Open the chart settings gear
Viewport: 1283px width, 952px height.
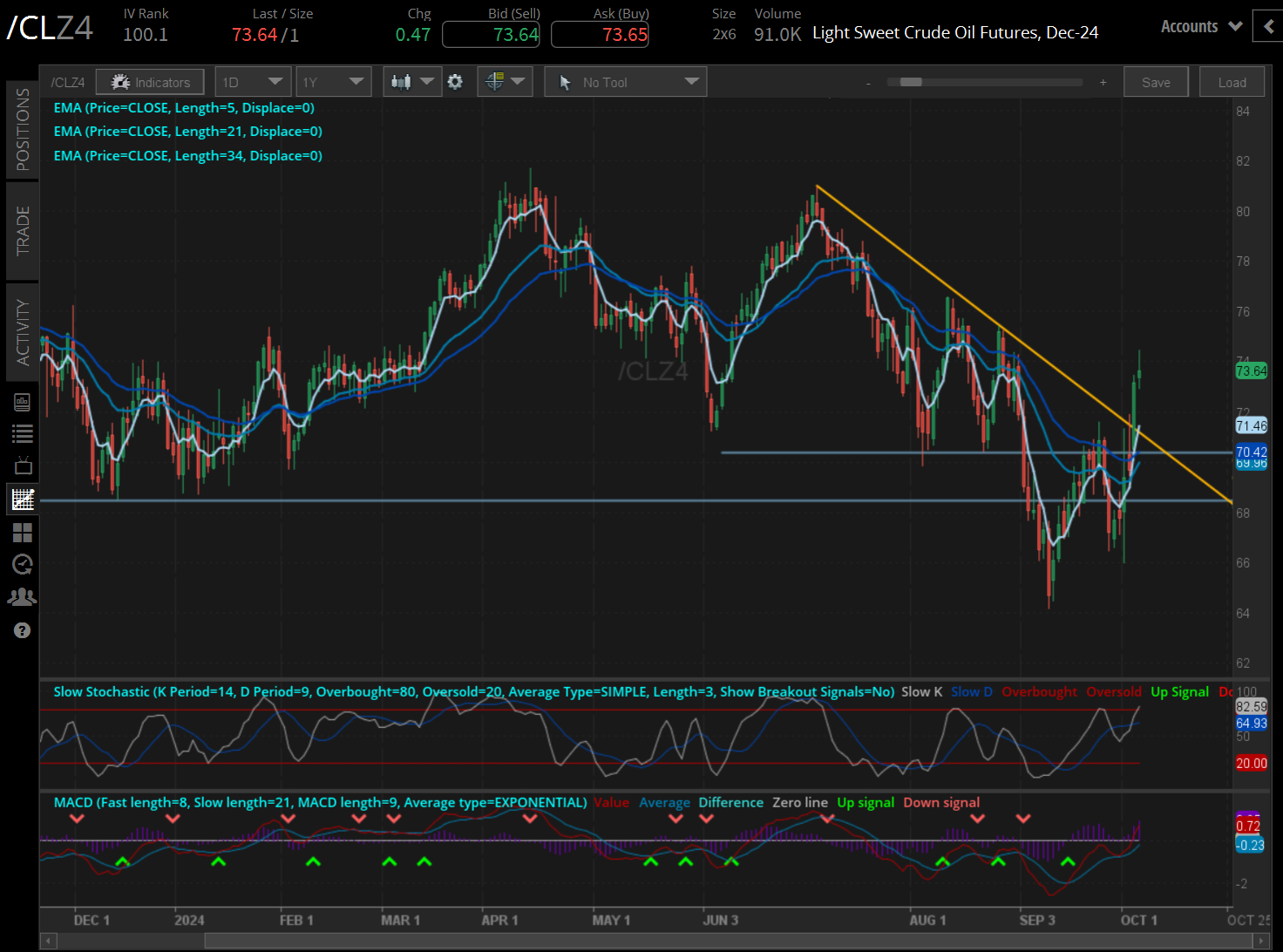pos(455,81)
